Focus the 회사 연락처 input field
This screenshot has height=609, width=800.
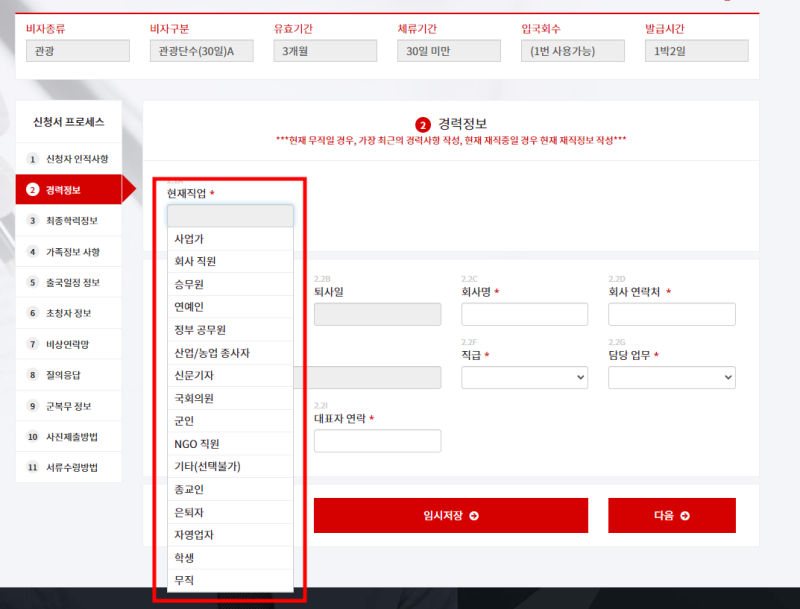click(671, 314)
